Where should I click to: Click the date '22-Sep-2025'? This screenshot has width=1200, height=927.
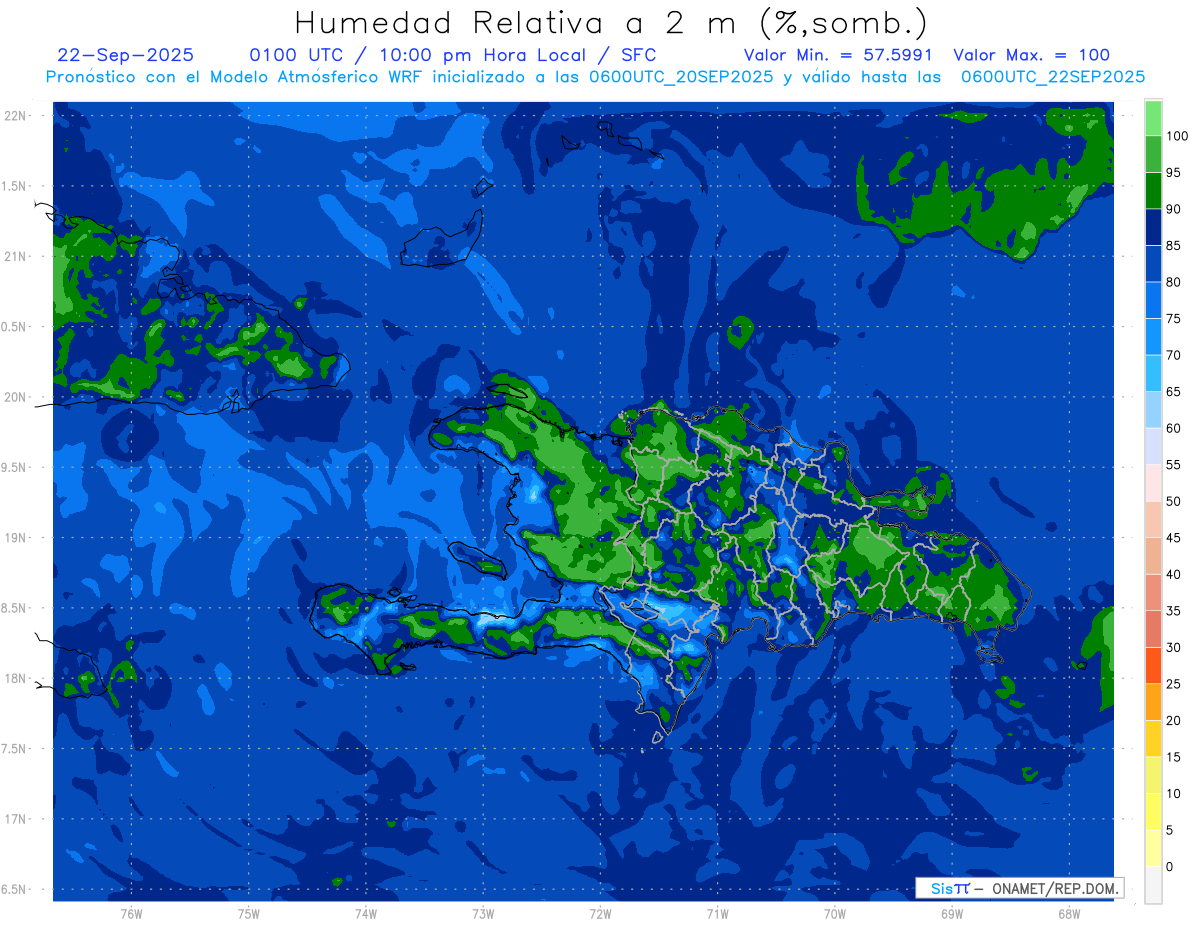[126, 55]
